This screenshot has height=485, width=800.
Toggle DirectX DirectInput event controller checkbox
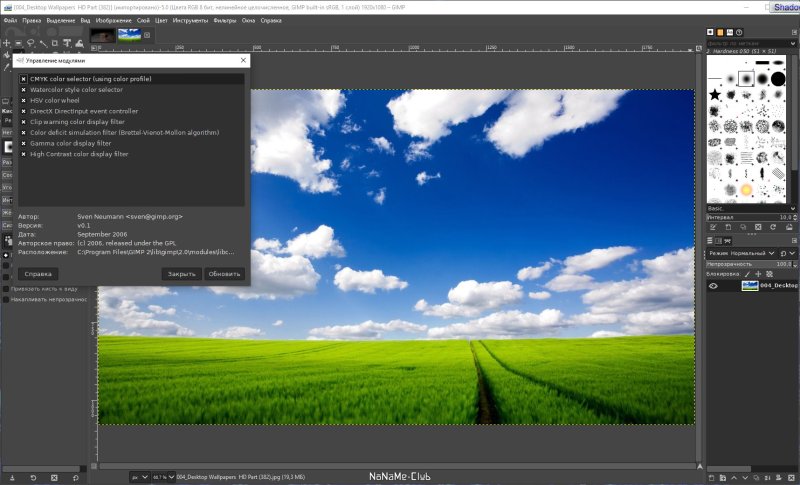(x=23, y=111)
